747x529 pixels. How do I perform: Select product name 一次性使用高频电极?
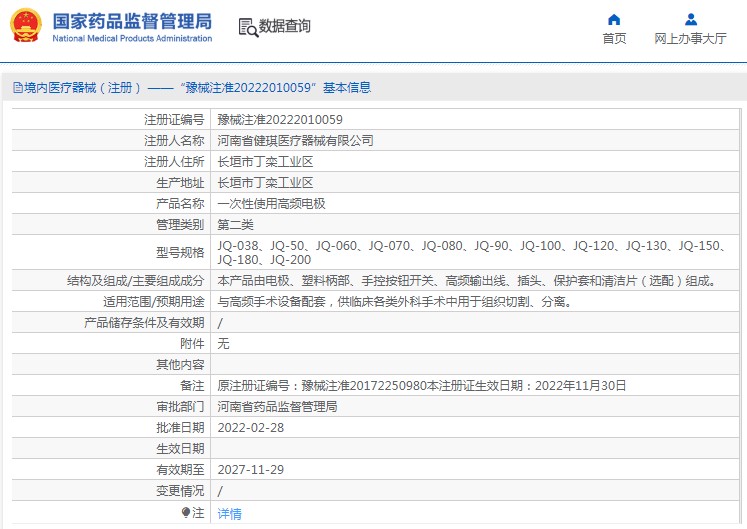coord(271,203)
